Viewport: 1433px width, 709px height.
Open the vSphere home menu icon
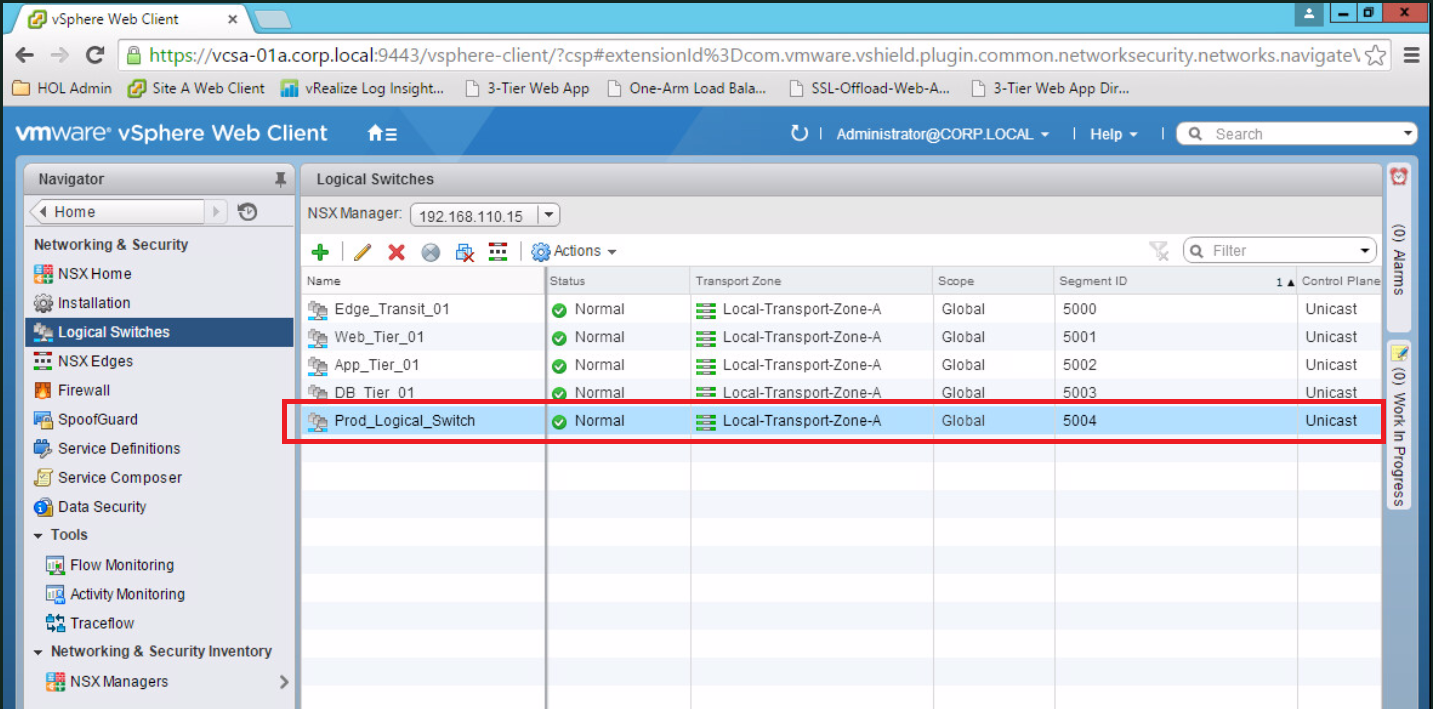382,133
